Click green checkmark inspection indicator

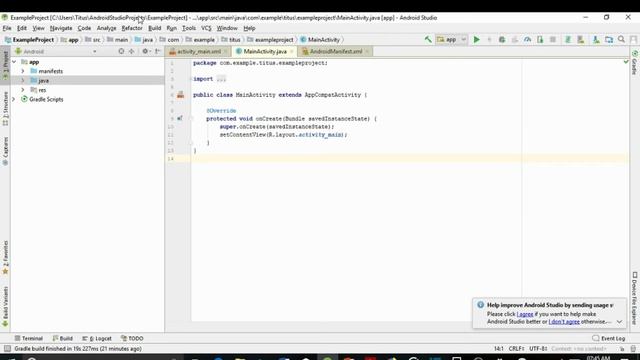pos(626,62)
